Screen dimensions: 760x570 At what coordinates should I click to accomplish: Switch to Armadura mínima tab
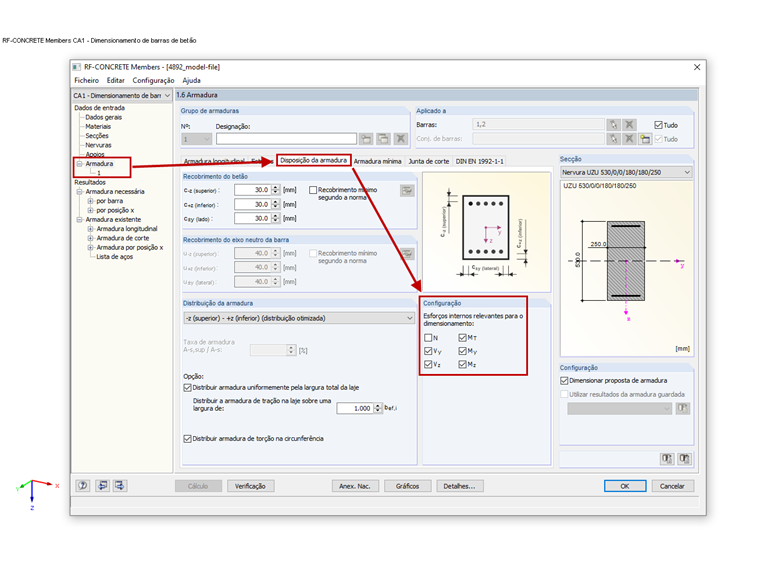click(377, 161)
